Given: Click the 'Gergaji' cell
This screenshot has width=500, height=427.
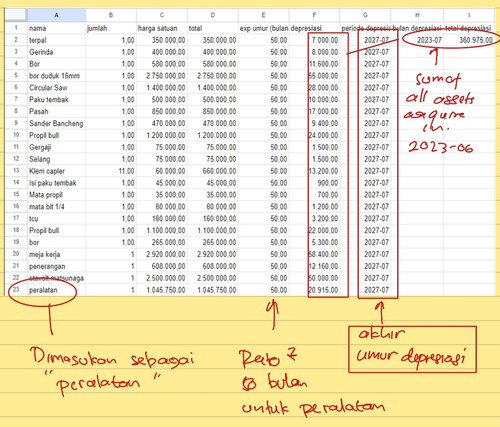Looking at the screenshot, I should (x=56, y=147).
